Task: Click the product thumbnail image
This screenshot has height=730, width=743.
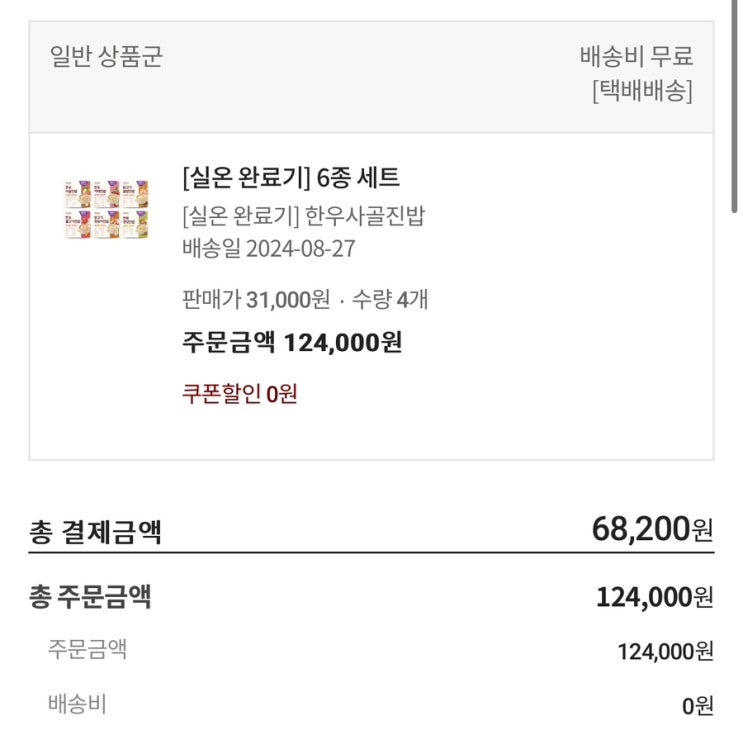Action: click(105, 209)
